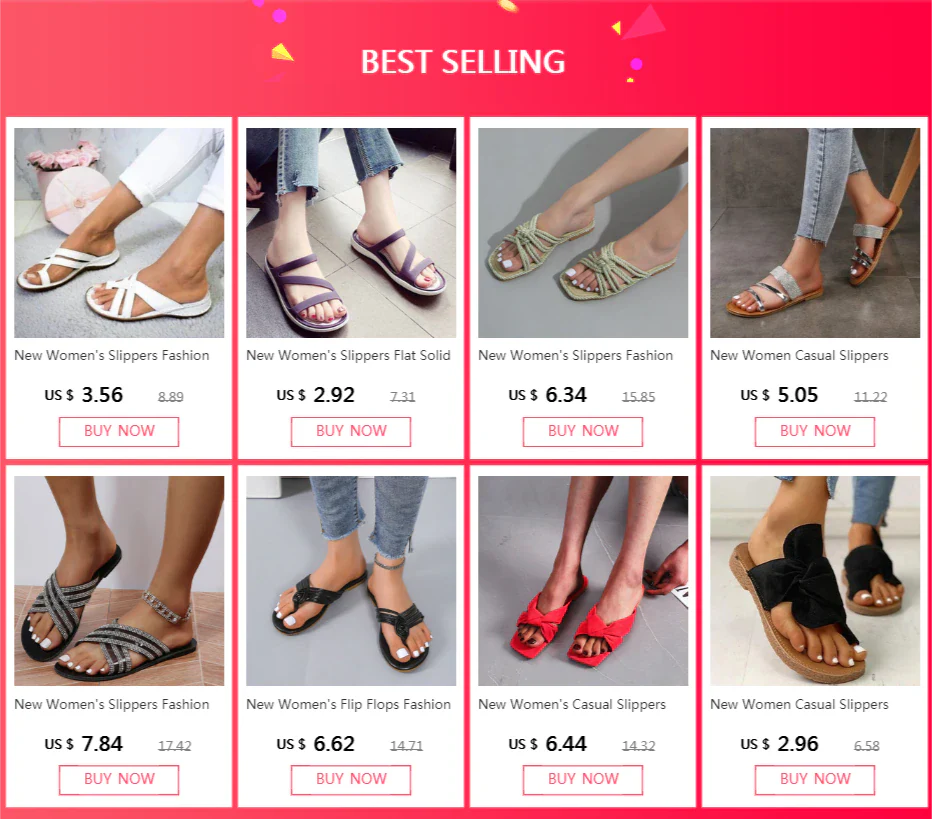Open the green rope sandals photo
The width and height of the screenshot is (932, 819).
pyautogui.click(x=583, y=233)
